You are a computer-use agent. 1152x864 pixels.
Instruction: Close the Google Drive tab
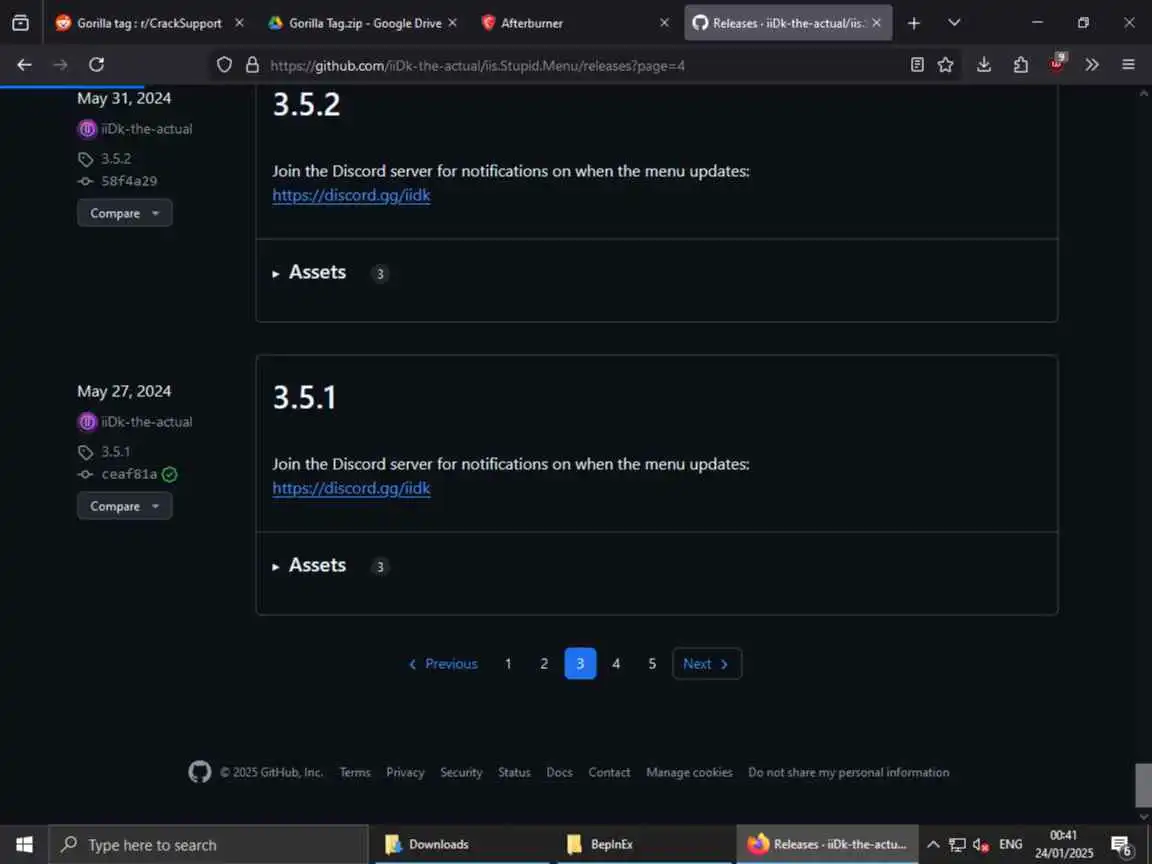coord(453,23)
